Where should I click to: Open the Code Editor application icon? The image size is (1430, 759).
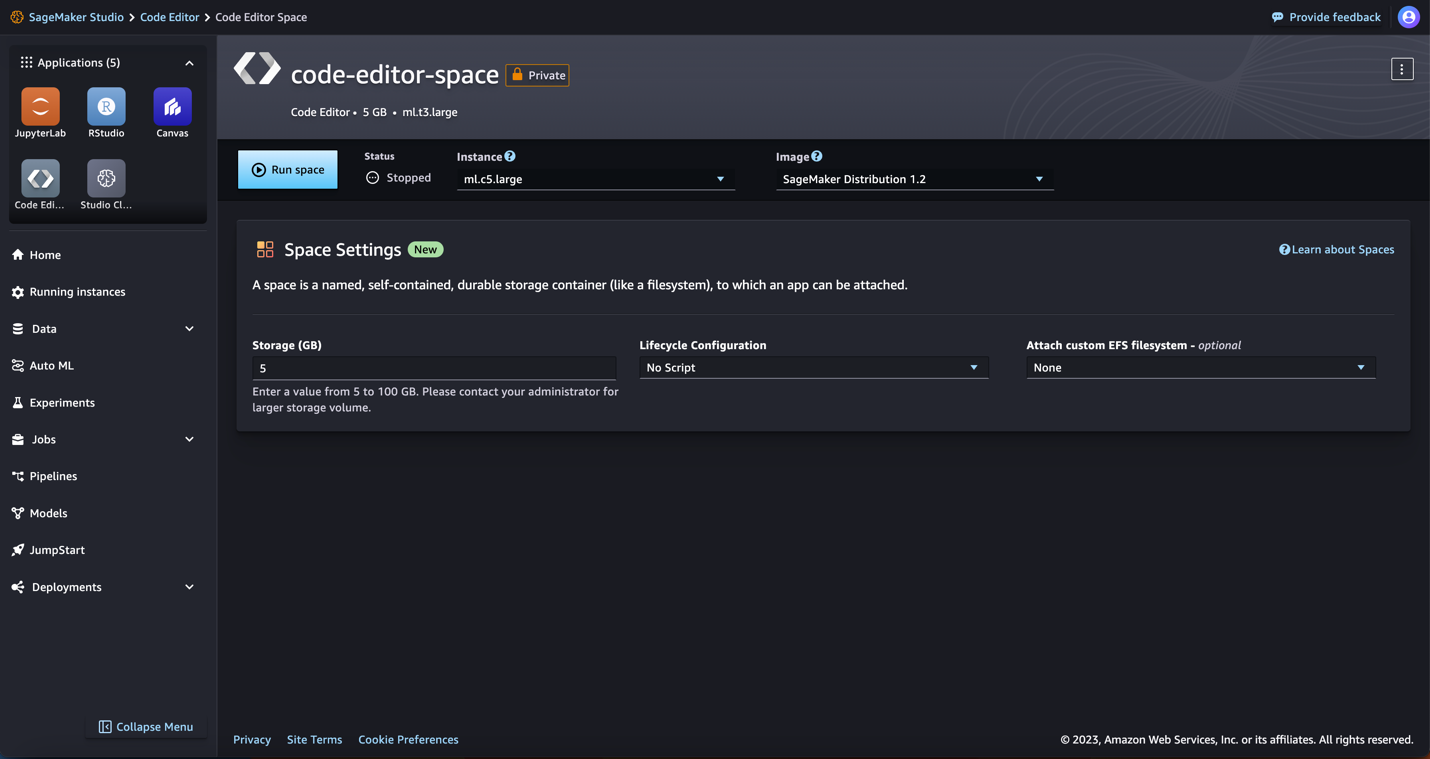tap(40, 179)
